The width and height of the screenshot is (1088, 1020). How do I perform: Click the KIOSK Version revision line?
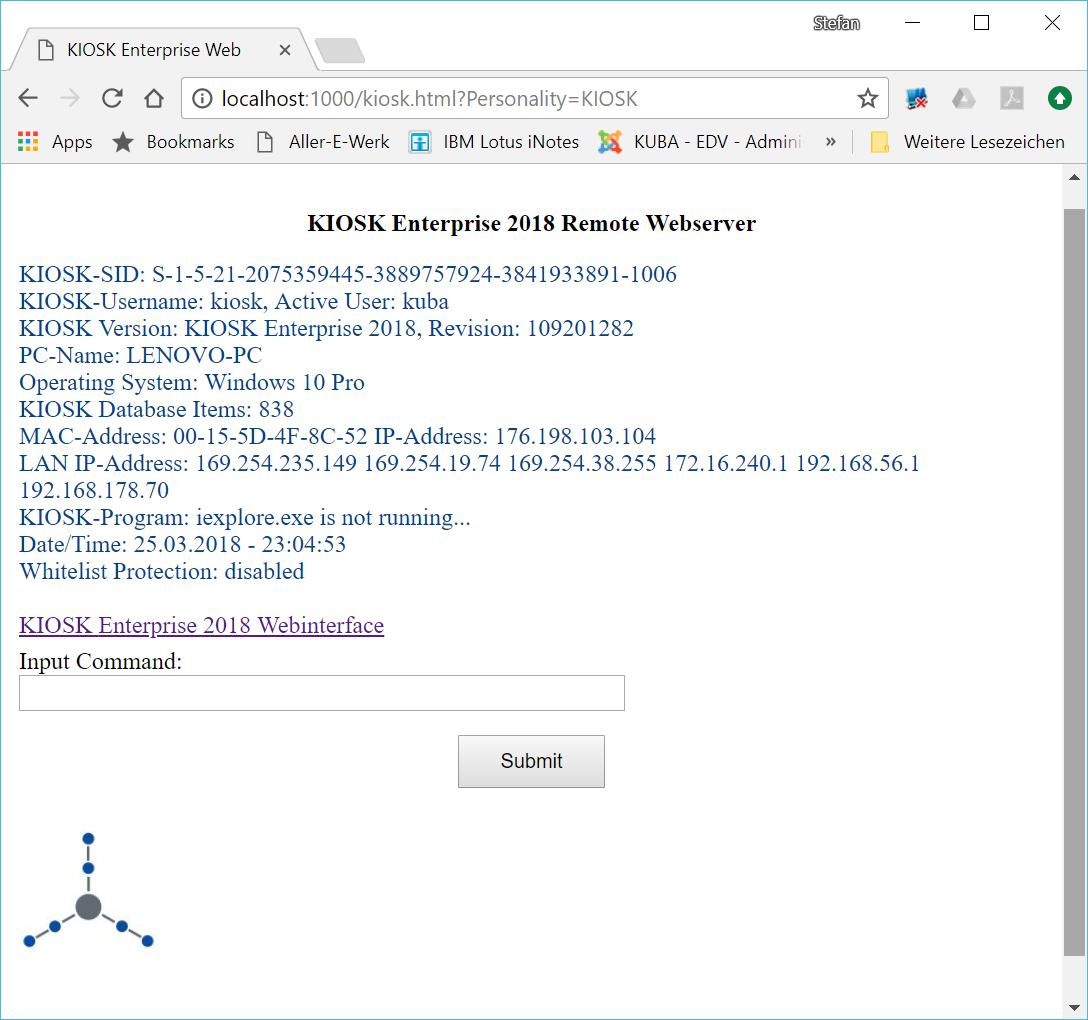326,328
